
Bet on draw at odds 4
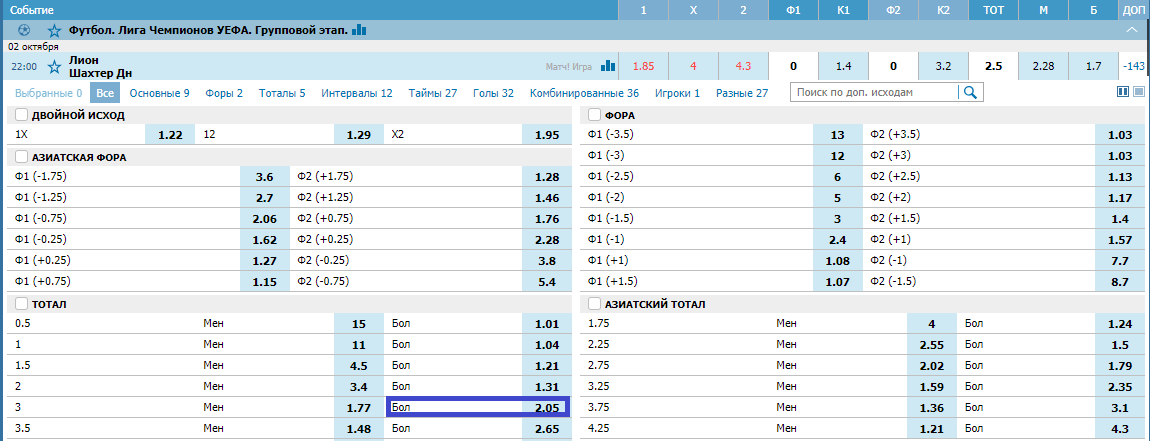tap(693, 66)
